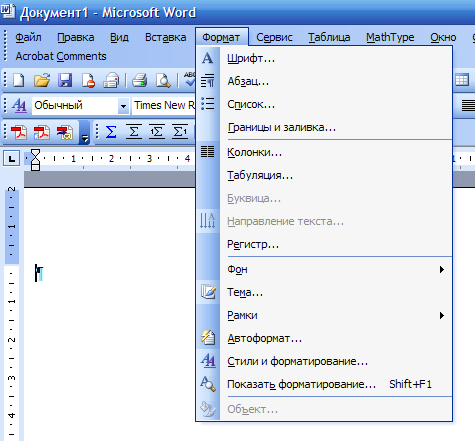Open Styles and Formatting AA toolbar icon
This screenshot has height=441, width=475.
coord(19,106)
